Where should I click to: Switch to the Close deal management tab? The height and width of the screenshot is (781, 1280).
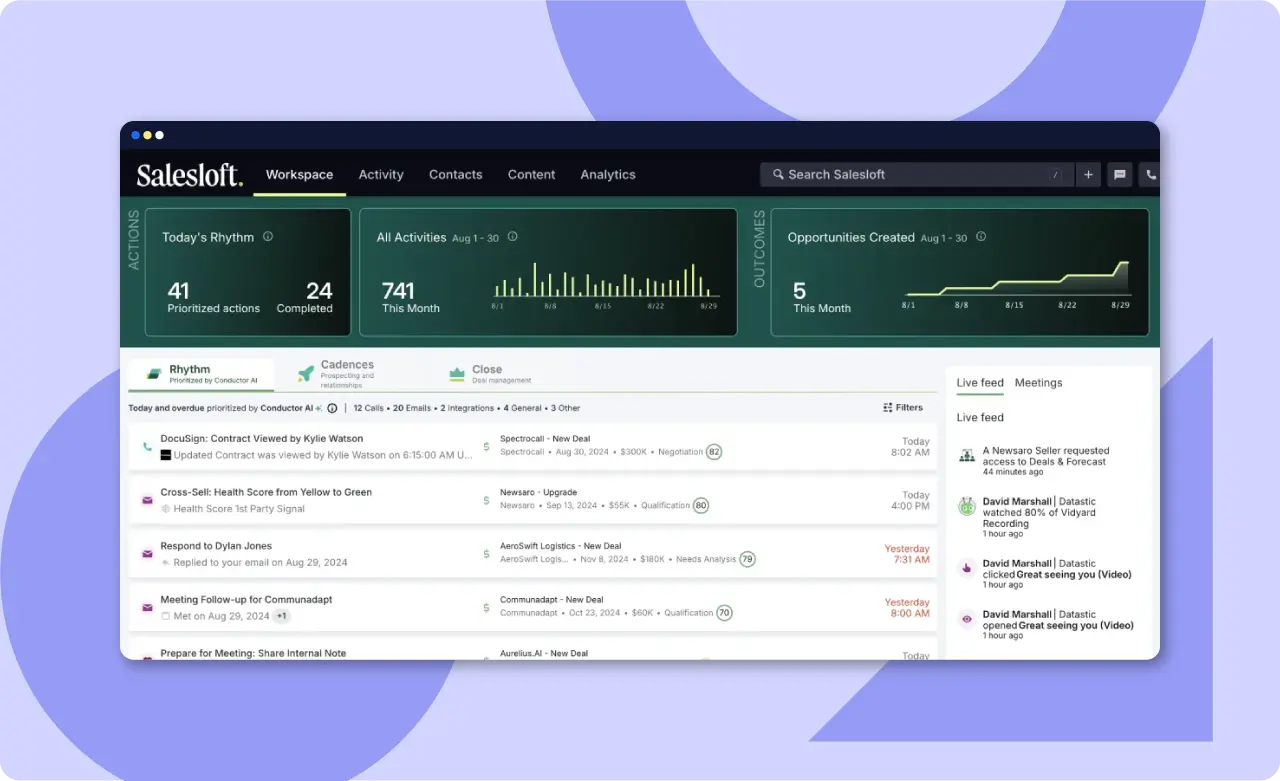(490, 374)
